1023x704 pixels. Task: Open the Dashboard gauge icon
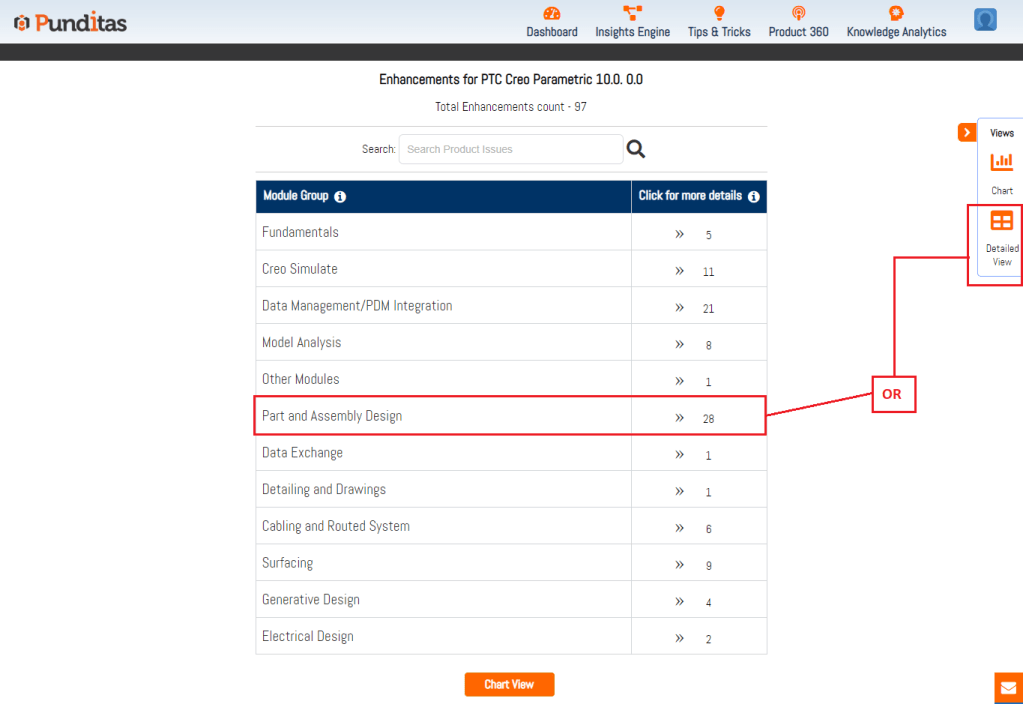coord(552,14)
